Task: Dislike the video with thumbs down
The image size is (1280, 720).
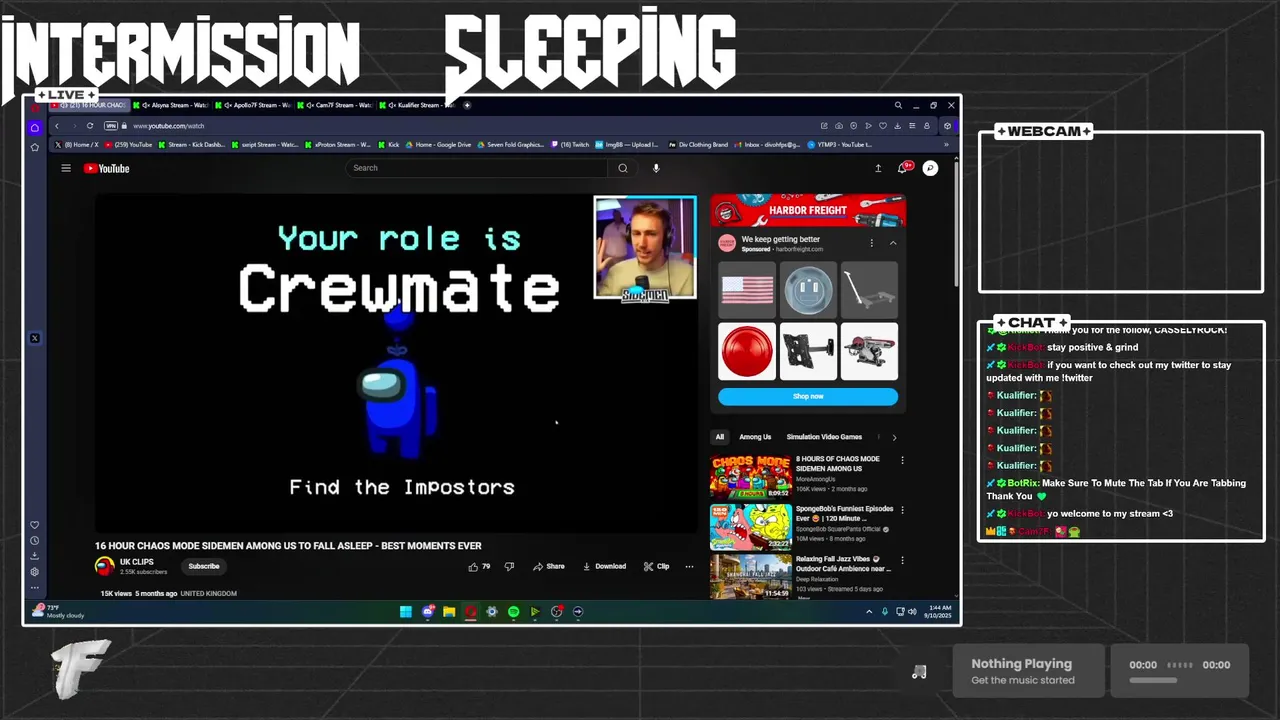Action: pyautogui.click(x=509, y=566)
